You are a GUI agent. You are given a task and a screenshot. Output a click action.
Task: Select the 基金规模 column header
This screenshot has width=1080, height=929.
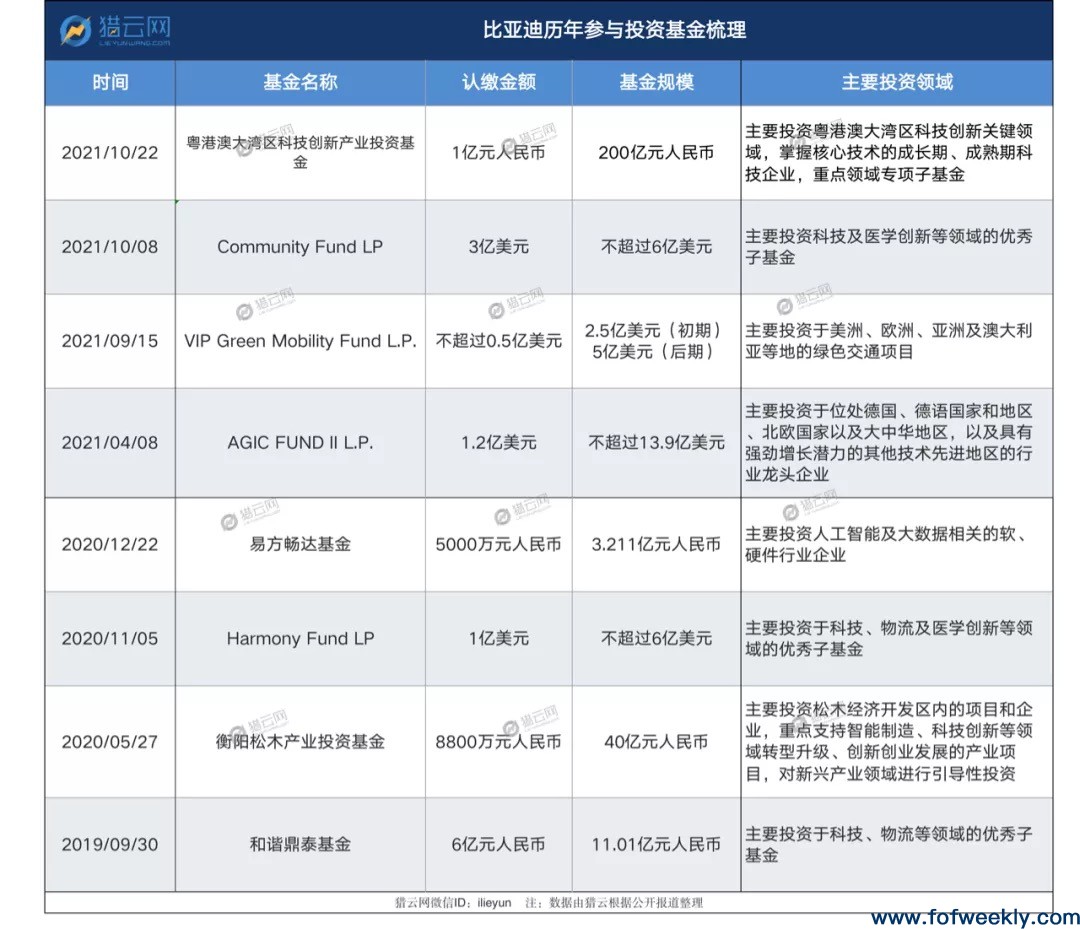(x=656, y=83)
